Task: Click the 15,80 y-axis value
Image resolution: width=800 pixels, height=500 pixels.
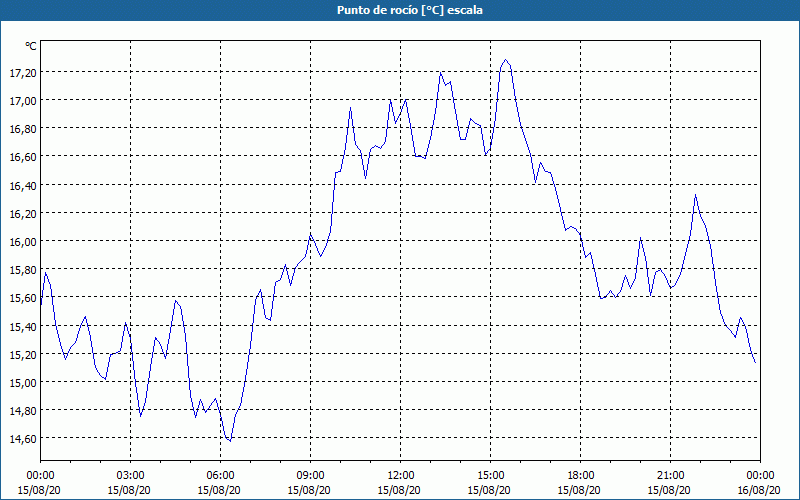Action: click(x=23, y=270)
